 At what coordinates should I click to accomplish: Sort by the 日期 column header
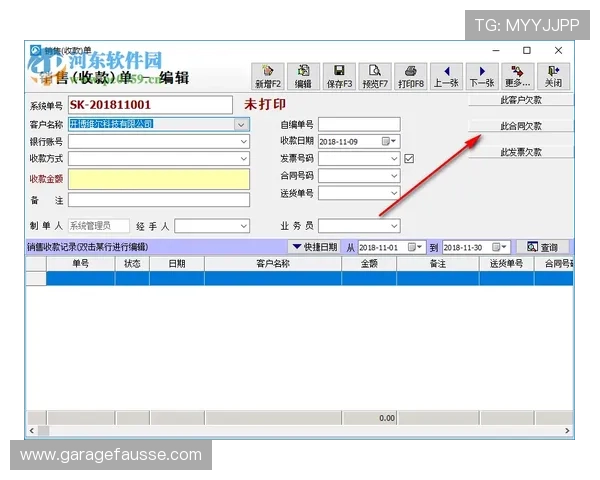[x=177, y=264]
